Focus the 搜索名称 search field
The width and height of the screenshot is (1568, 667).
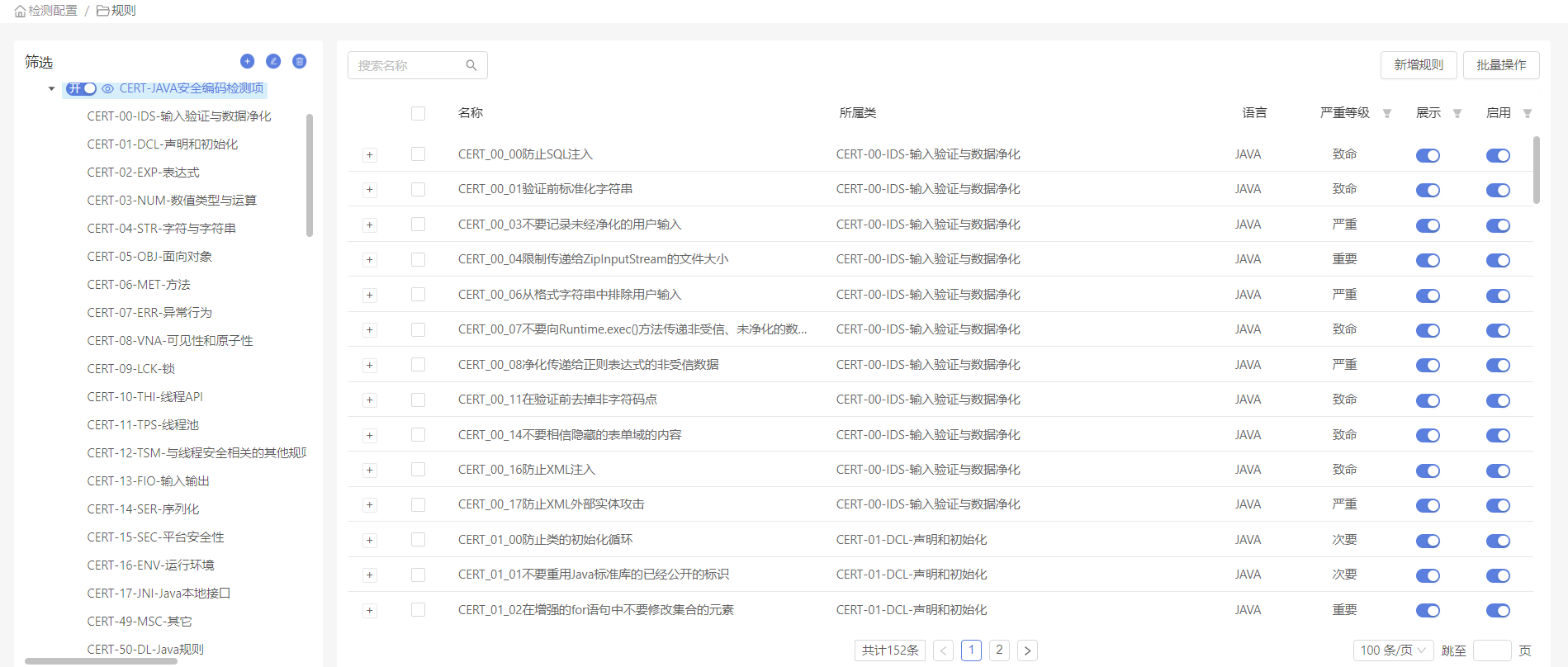coord(418,65)
